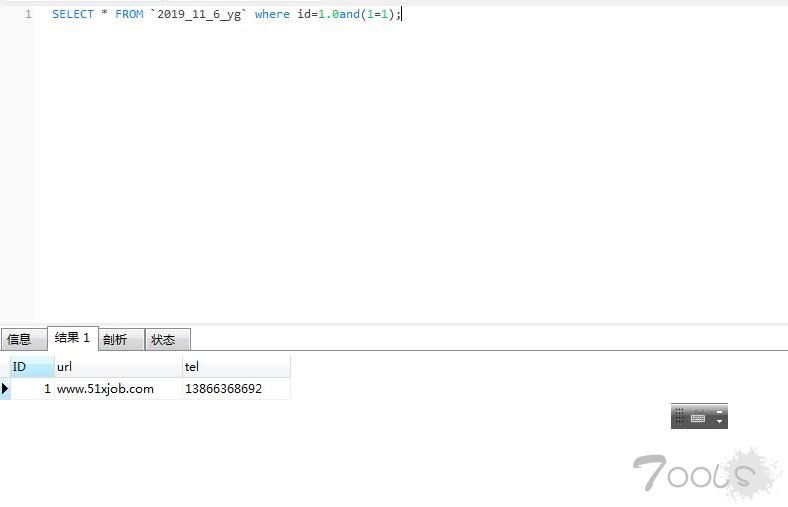Click the SELECT keyword in the query

click(73, 14)
